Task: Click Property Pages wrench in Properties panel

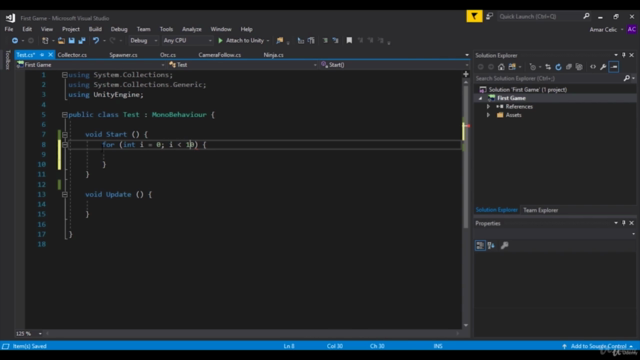Action: click(x=505, y=245)
